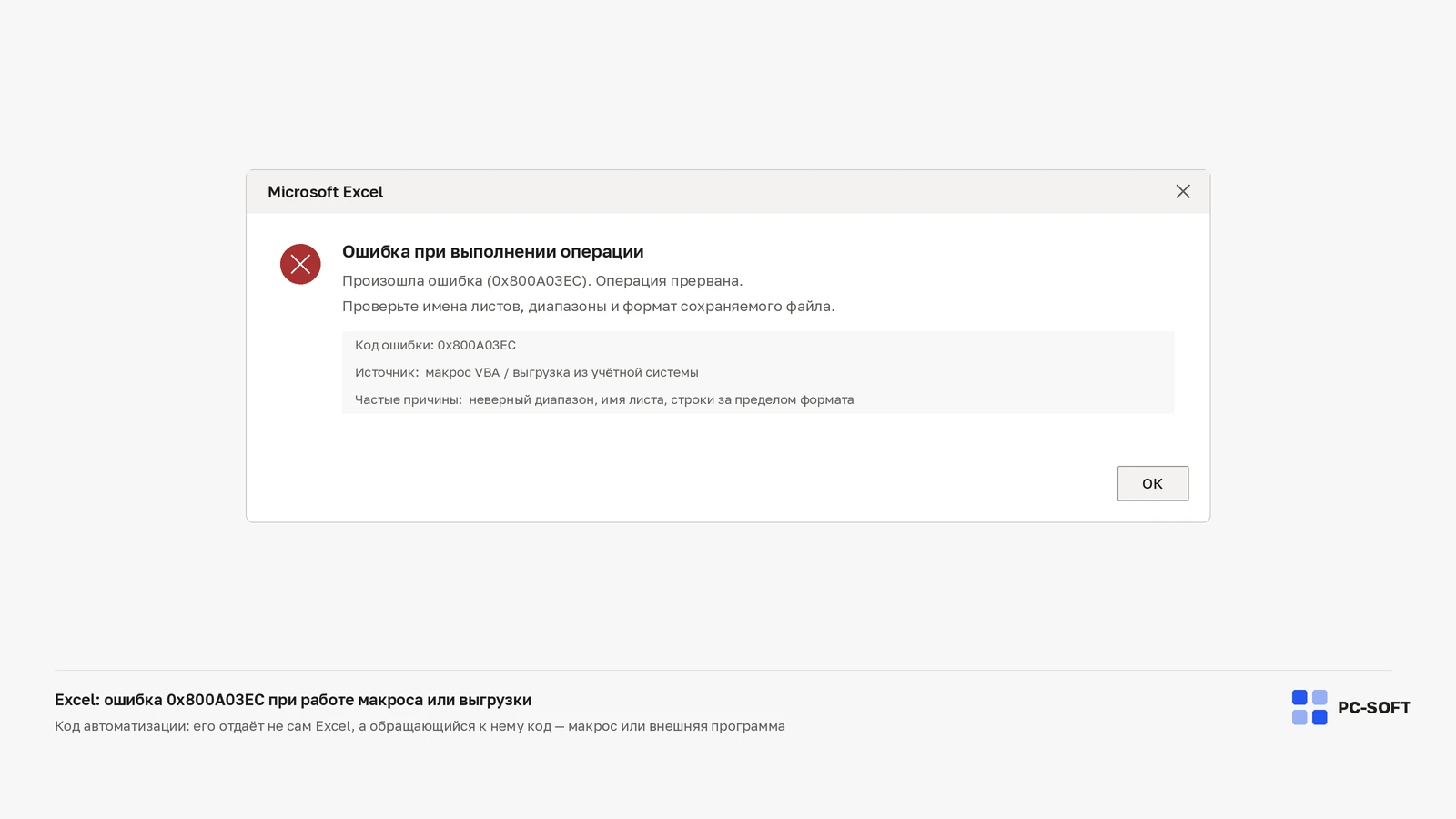Click the text 'Проверьте имена листов, диапазоны…'
The width and height of the screenshot is (1456, 819).
(588, 306)
